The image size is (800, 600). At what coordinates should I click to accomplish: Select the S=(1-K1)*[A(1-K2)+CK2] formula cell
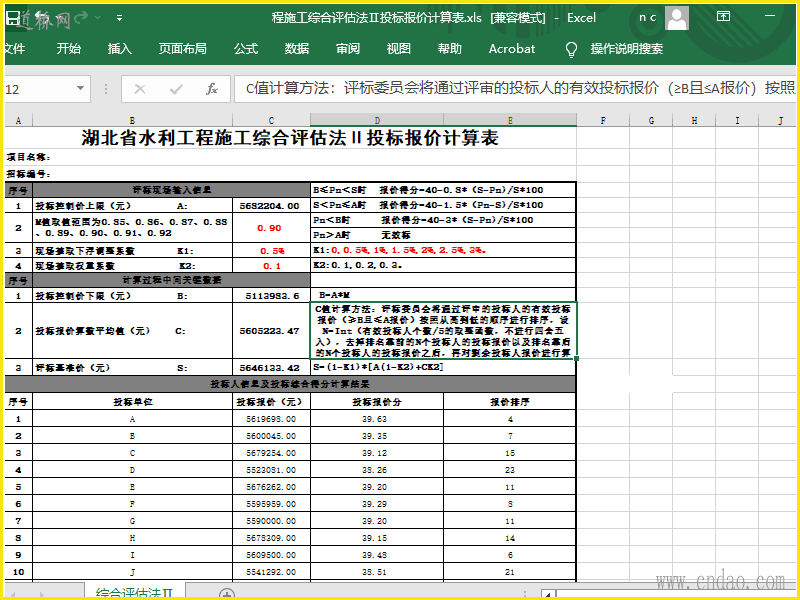coord(443,367)
